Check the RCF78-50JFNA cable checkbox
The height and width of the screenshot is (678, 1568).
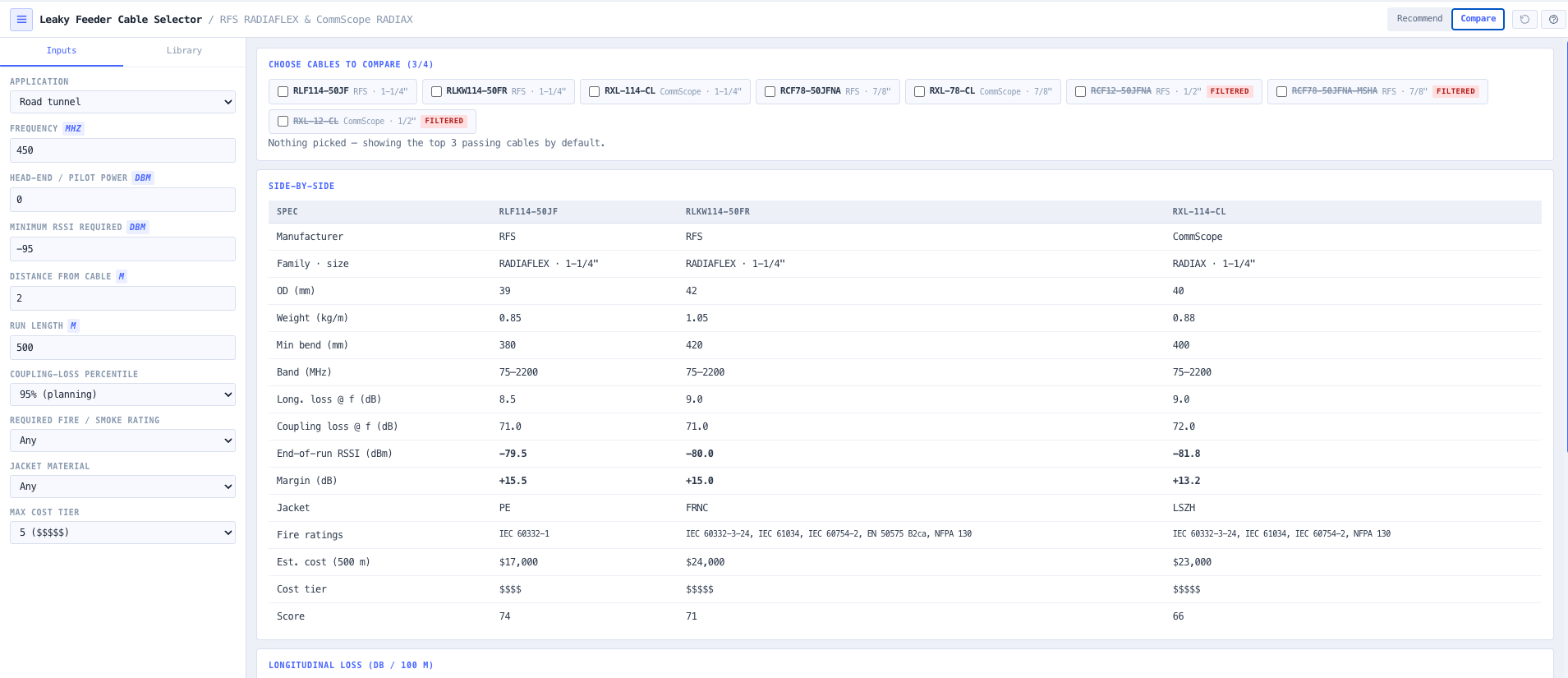[x=770, y=91]
